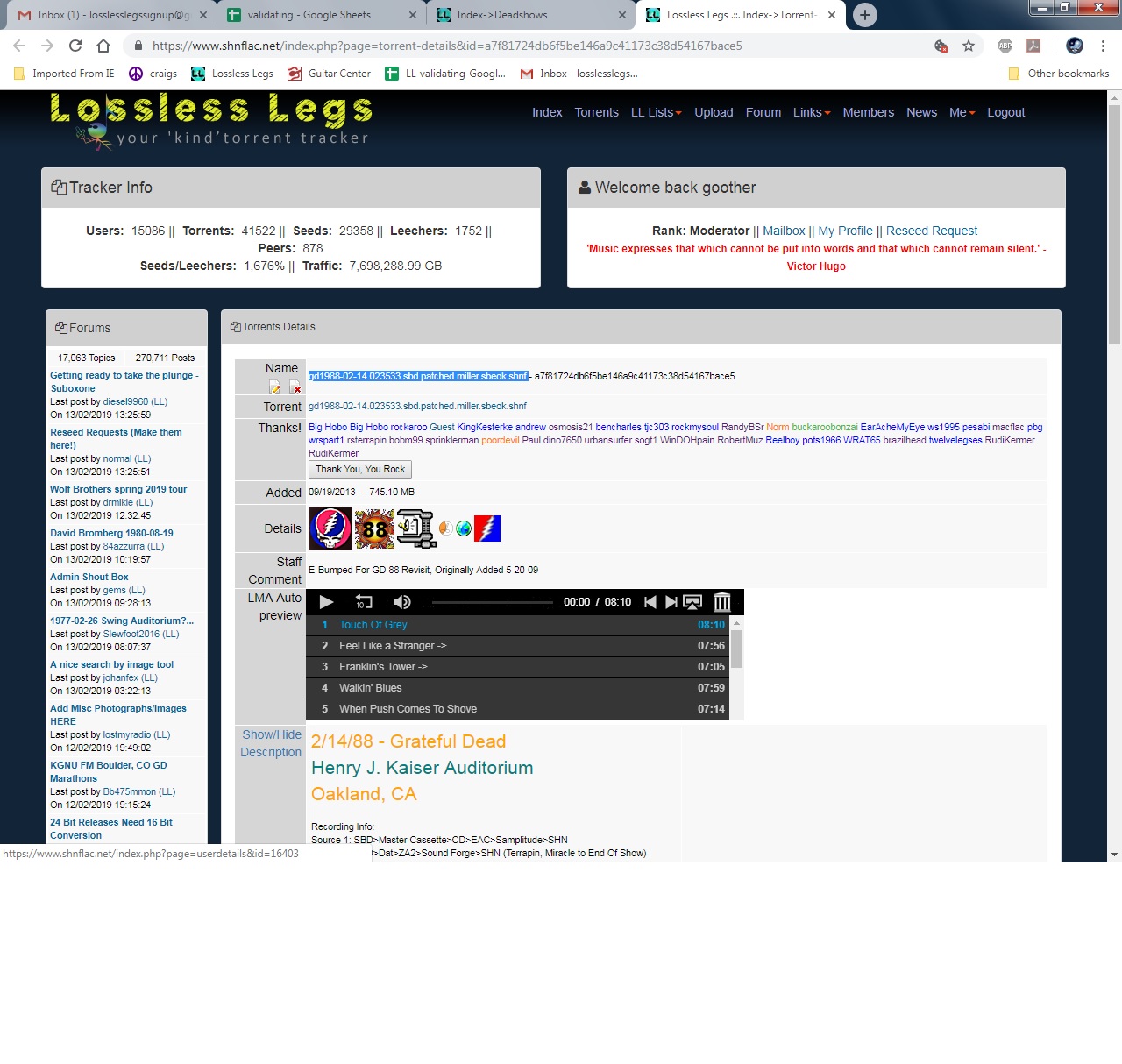Open the Guitar Center bookmark
Screen dimensions: 1122x1064
[x=330, y=74]
